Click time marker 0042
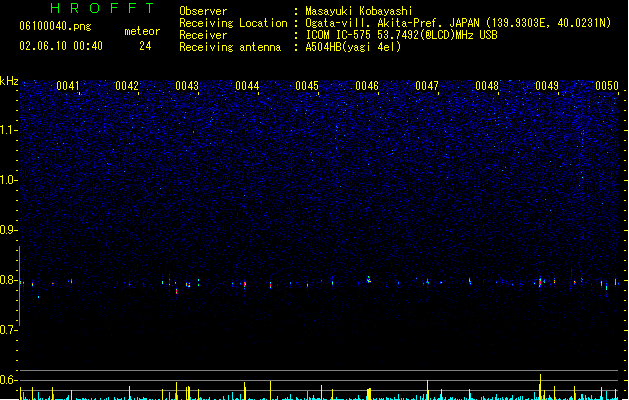Screen dimensions: 629x400 tap(127, 86)
